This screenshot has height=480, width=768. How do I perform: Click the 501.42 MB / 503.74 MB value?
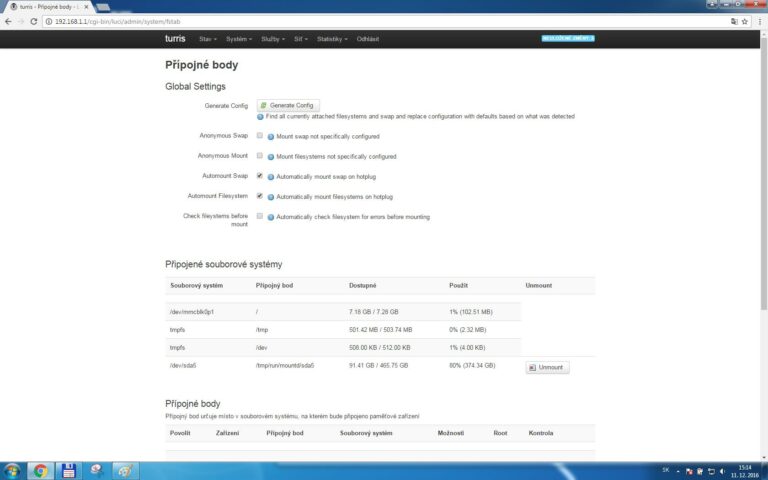pos(380,330)
